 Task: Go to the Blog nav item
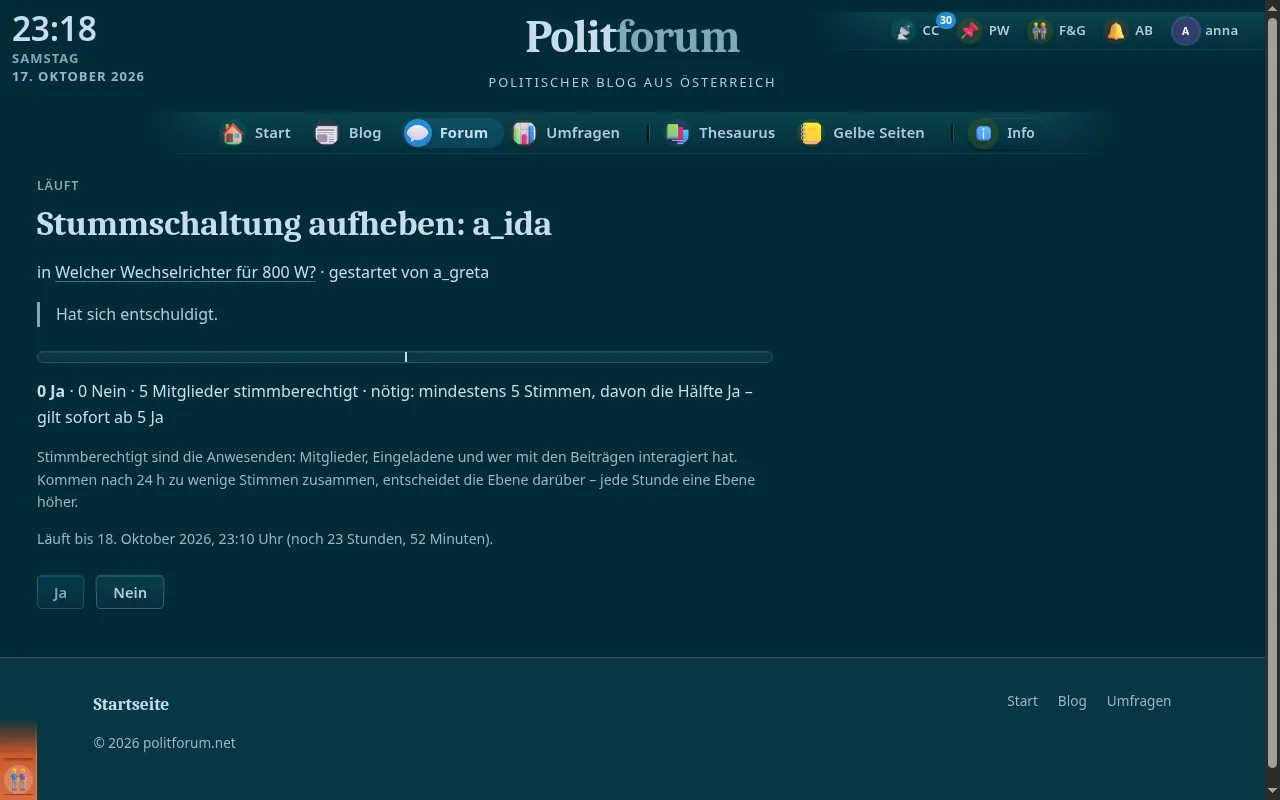pos(349,133)
